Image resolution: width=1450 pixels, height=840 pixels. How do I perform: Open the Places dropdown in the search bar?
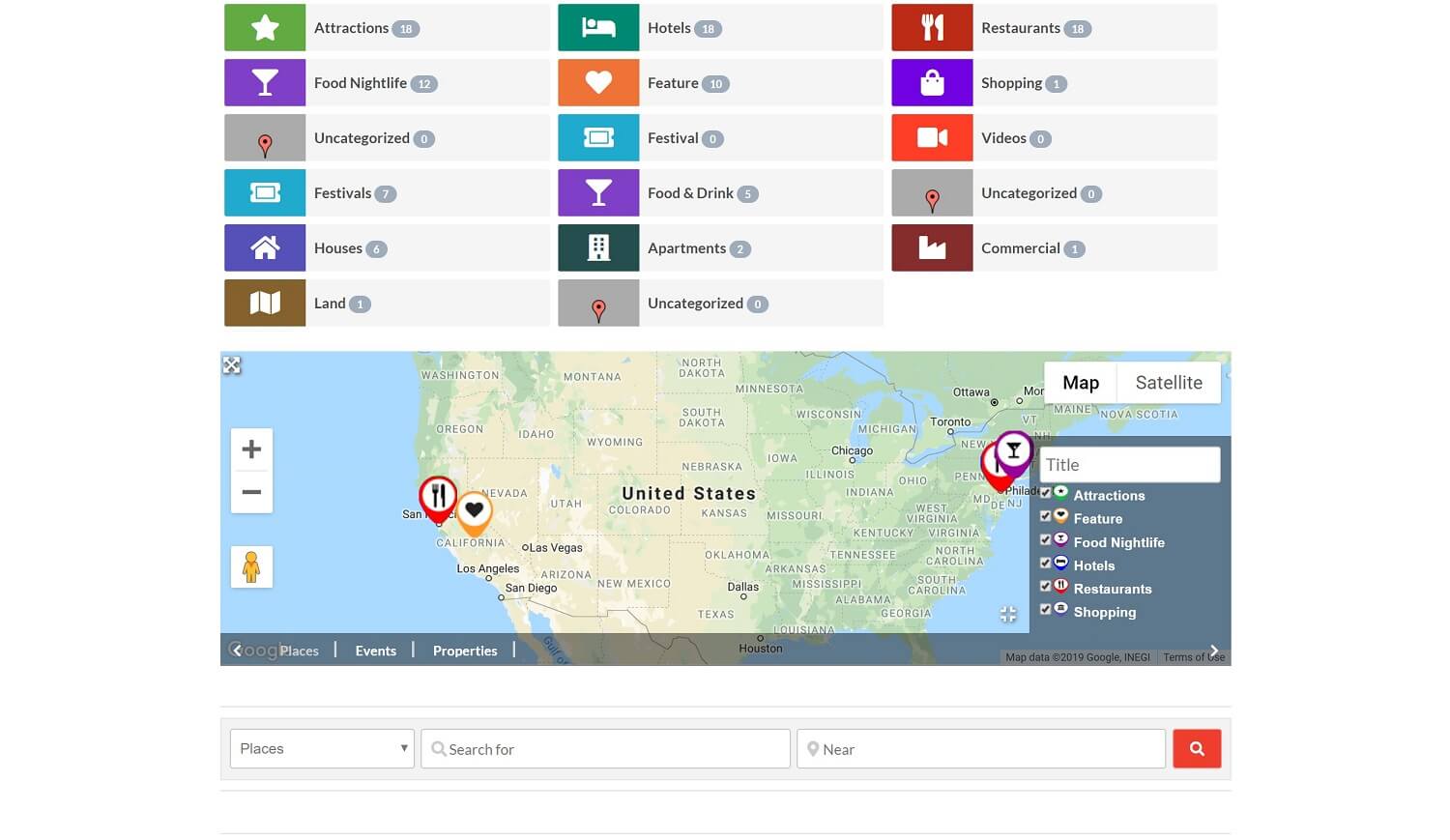[x=322, y=747]
